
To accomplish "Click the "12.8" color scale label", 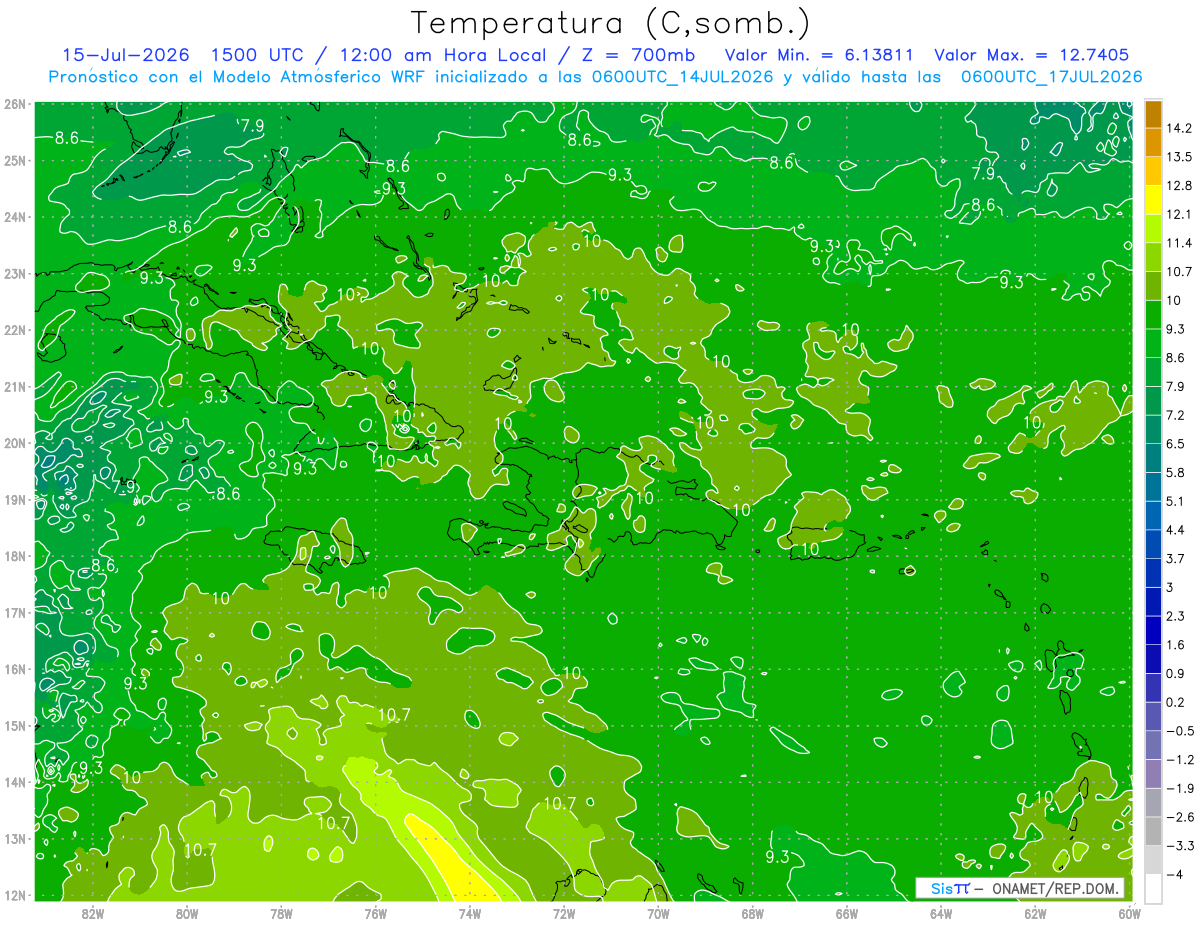I will click(x=1180, y=186).
